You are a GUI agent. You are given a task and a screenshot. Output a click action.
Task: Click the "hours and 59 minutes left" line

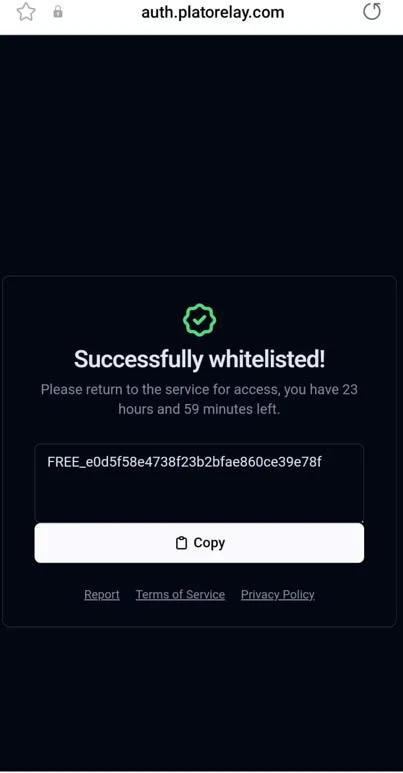(199, 409)
